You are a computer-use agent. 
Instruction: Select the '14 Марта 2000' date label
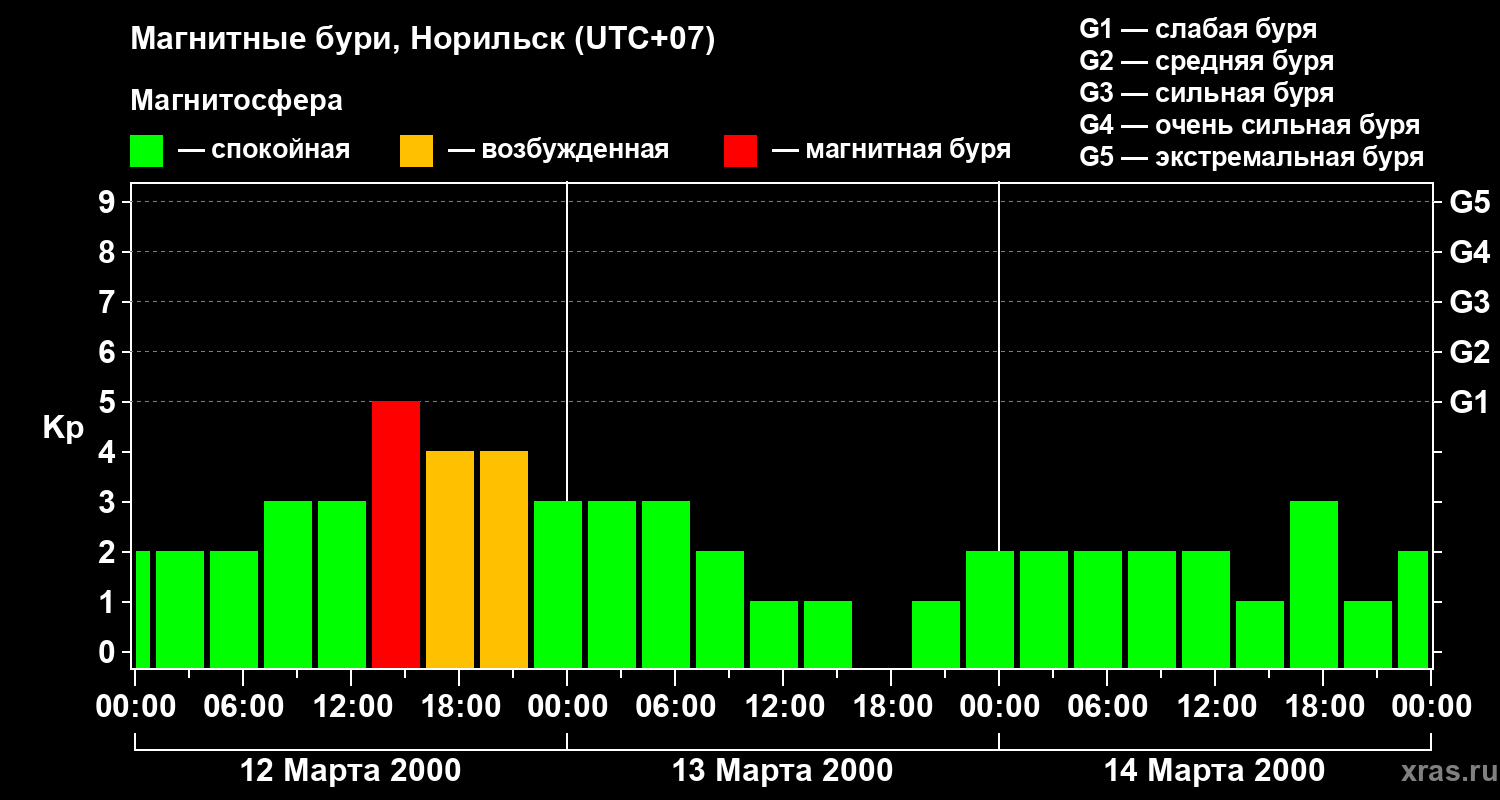click(1214, 771)
